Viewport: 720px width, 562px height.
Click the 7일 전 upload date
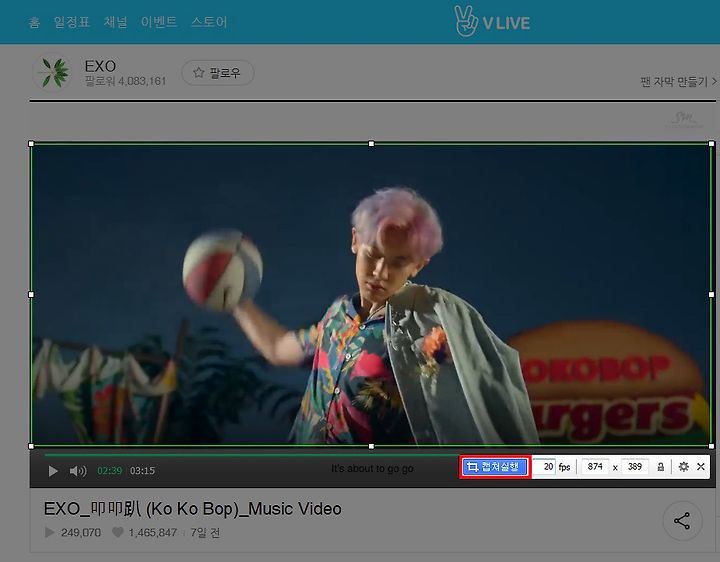click(x=205, y=533)
